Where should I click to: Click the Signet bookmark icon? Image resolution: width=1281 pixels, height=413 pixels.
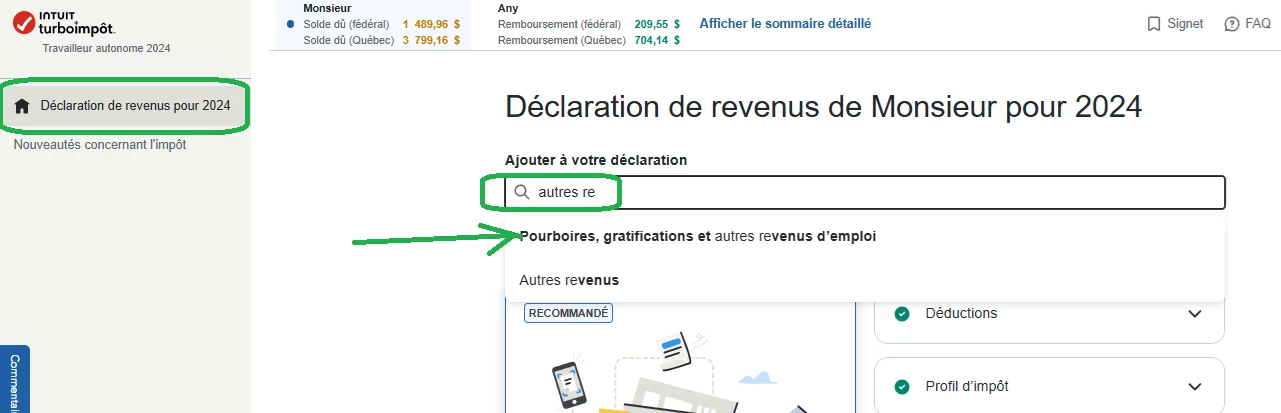[x=1153, y=23]
